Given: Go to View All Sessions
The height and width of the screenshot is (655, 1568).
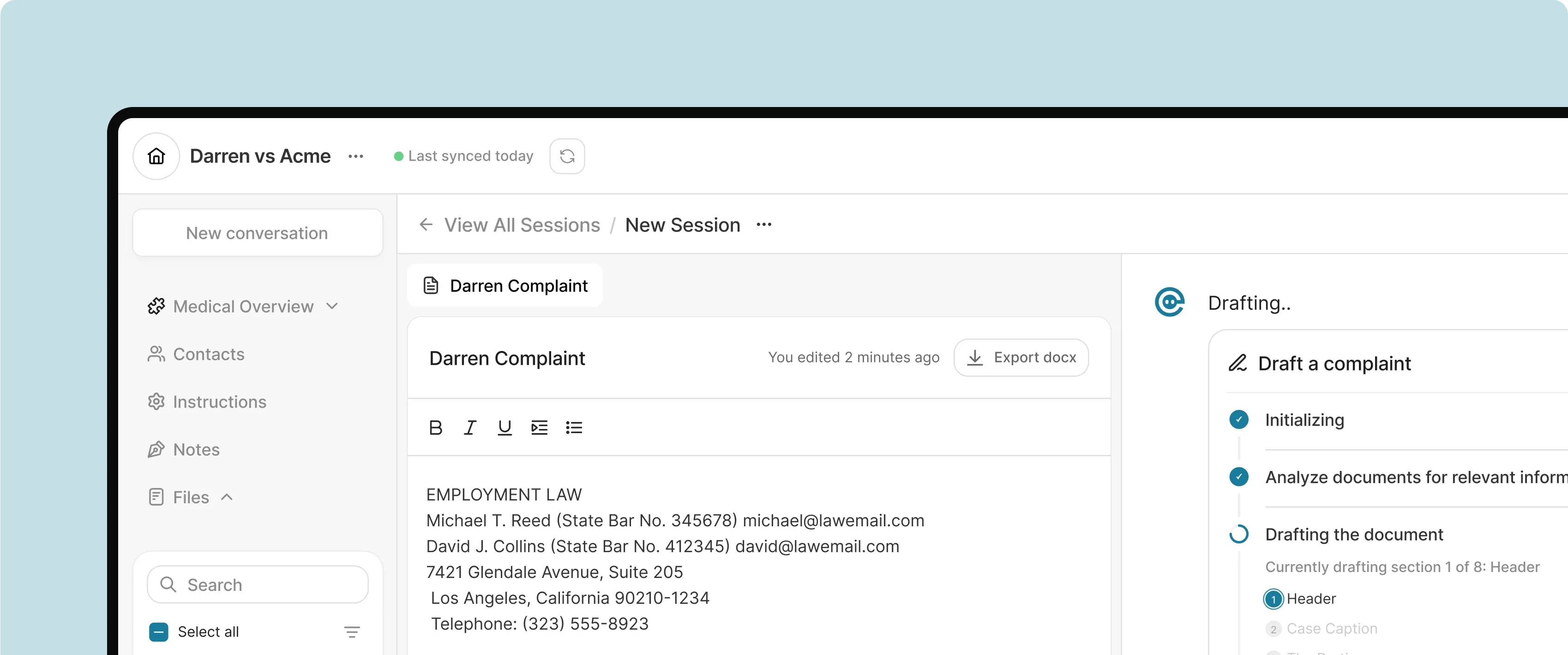Looking at the screenshot, I should pyautogui.click(x=522, y=225).
